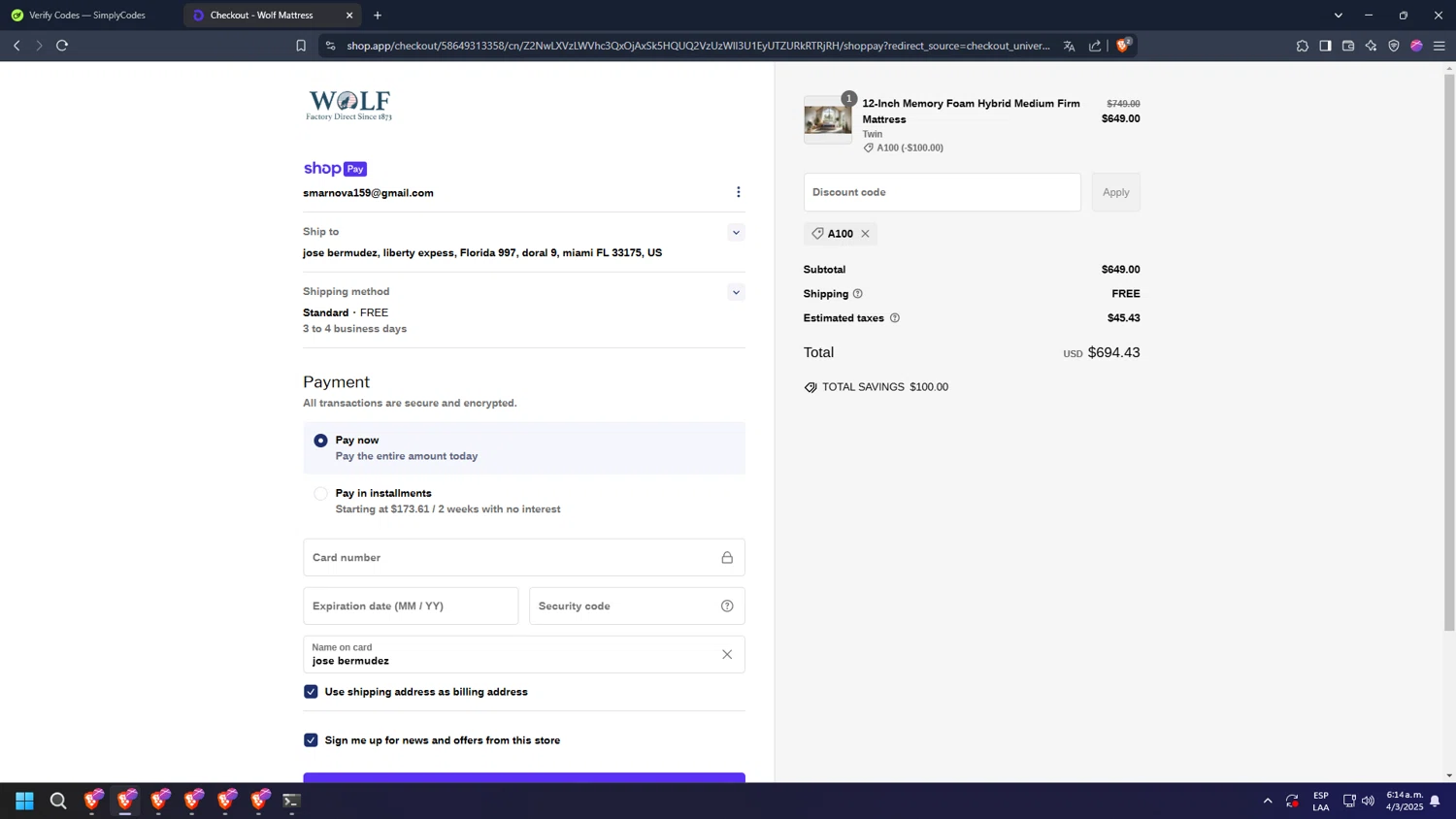
Task: Open the Leo AI sparkle icon
Action: [x=1371, y=46]
